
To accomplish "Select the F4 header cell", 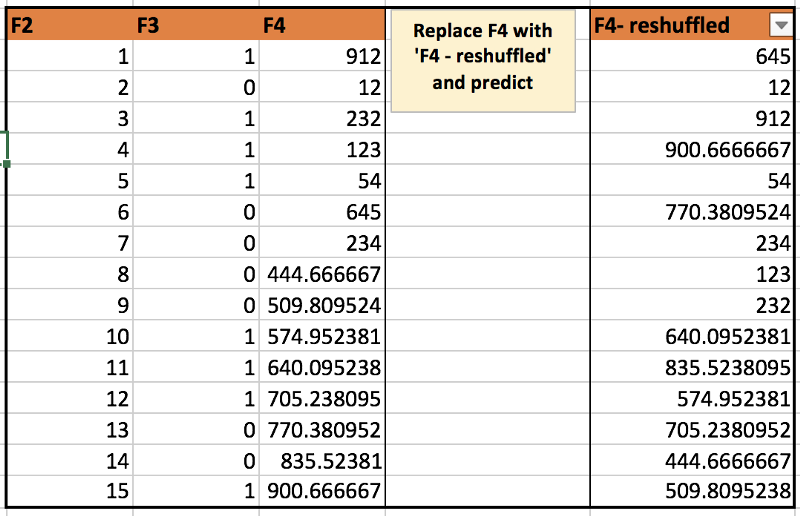I will tap(322, 24).
